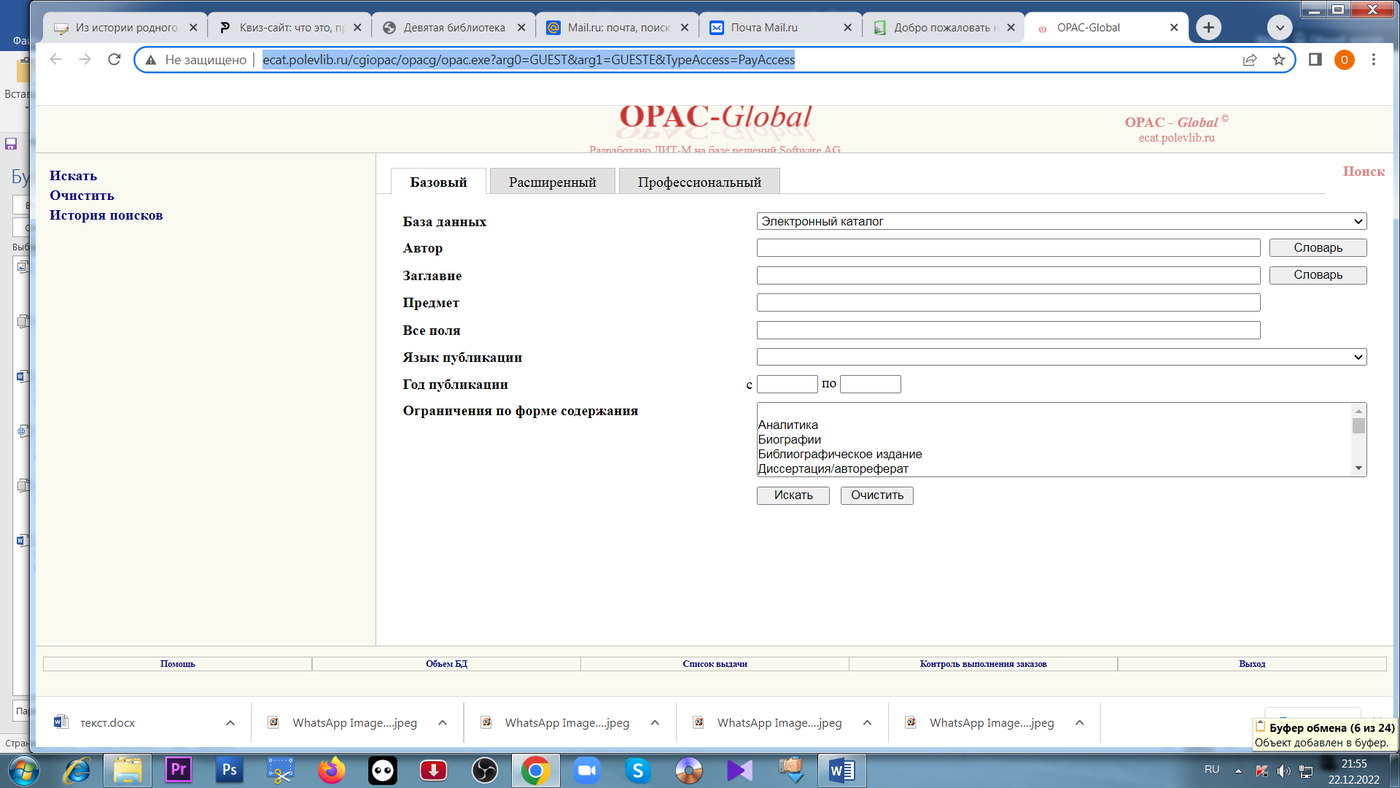Open the orange profile avatar
Viewport: 1400px width, 788px height.
(1344, 60)
